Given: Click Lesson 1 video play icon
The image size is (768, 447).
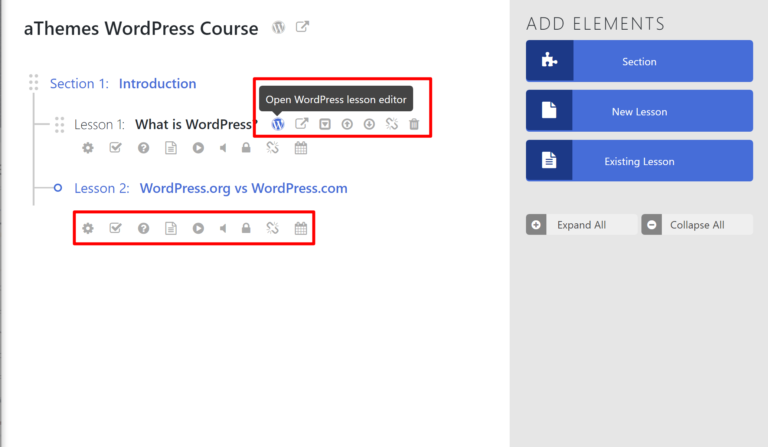Looking at the screenshot, I should tap(198, 148).
